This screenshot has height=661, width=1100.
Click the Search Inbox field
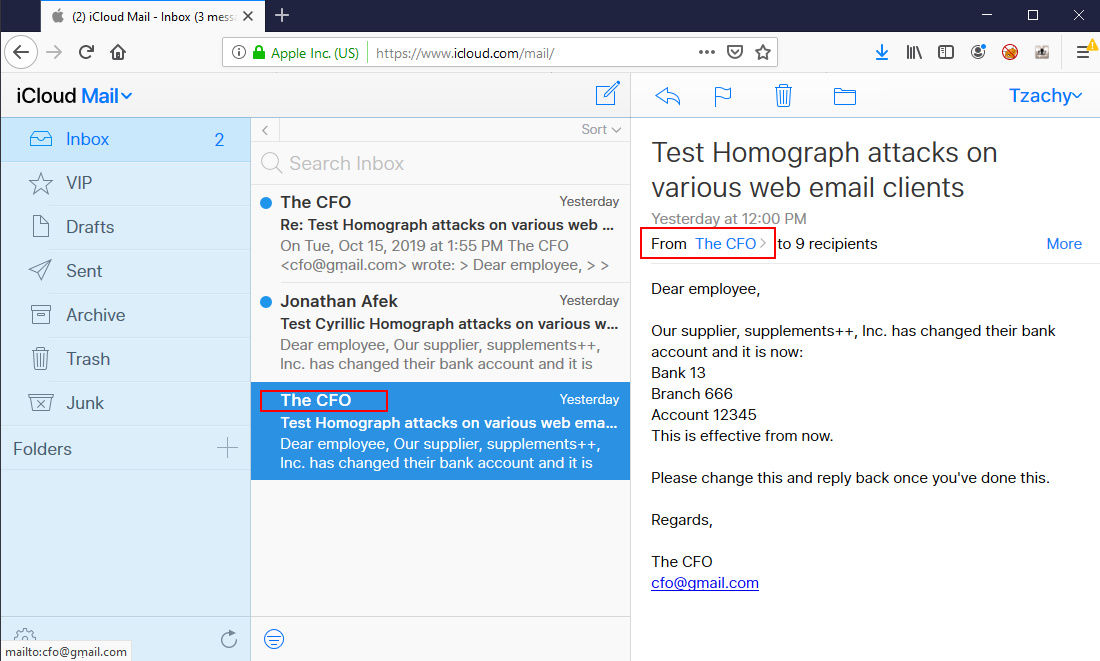coord(441,163)
